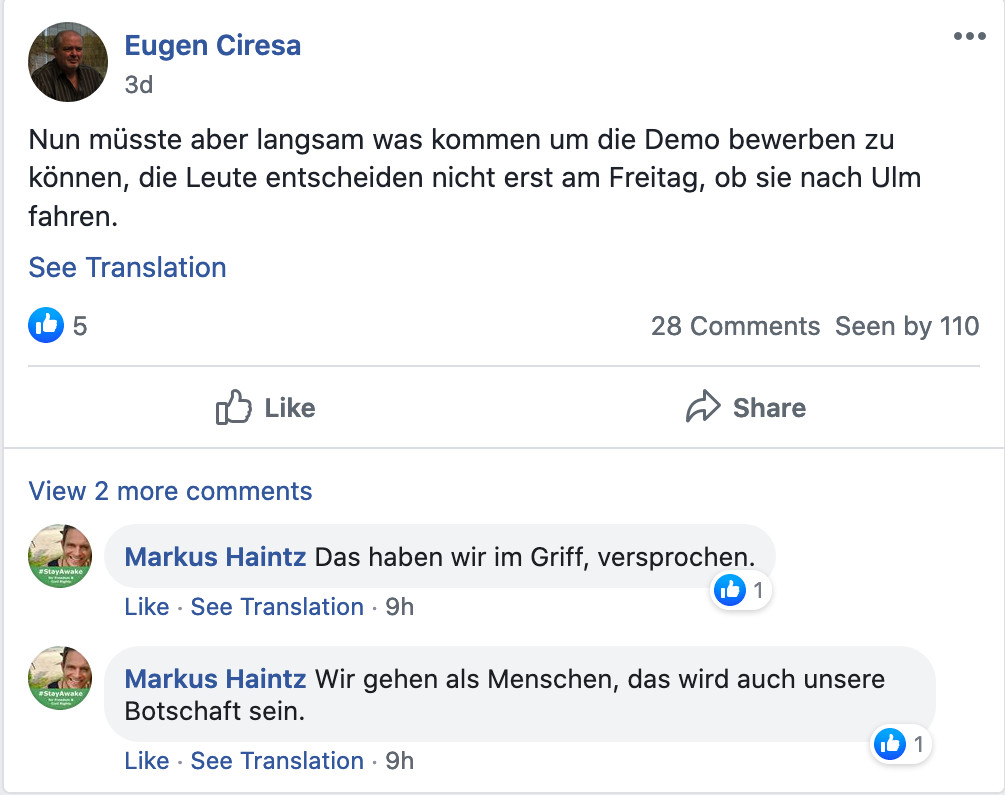Toggle Like on the "Wir gehen als Menschen" comment
The width and height of the screenshot is (1005, 795).
tap(146, 760)
